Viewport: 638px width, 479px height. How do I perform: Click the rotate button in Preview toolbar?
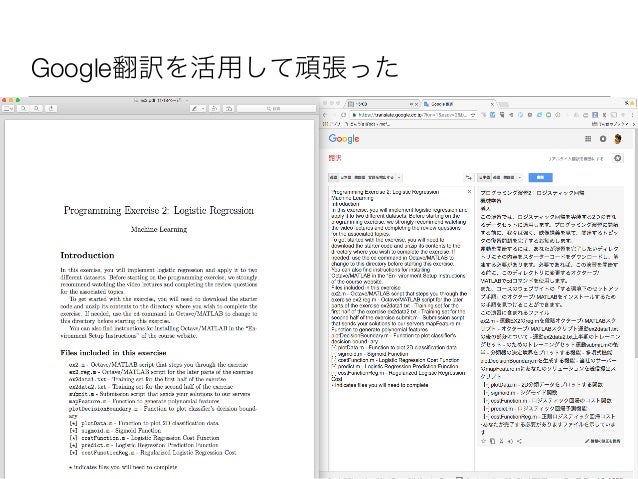point(215,109)
